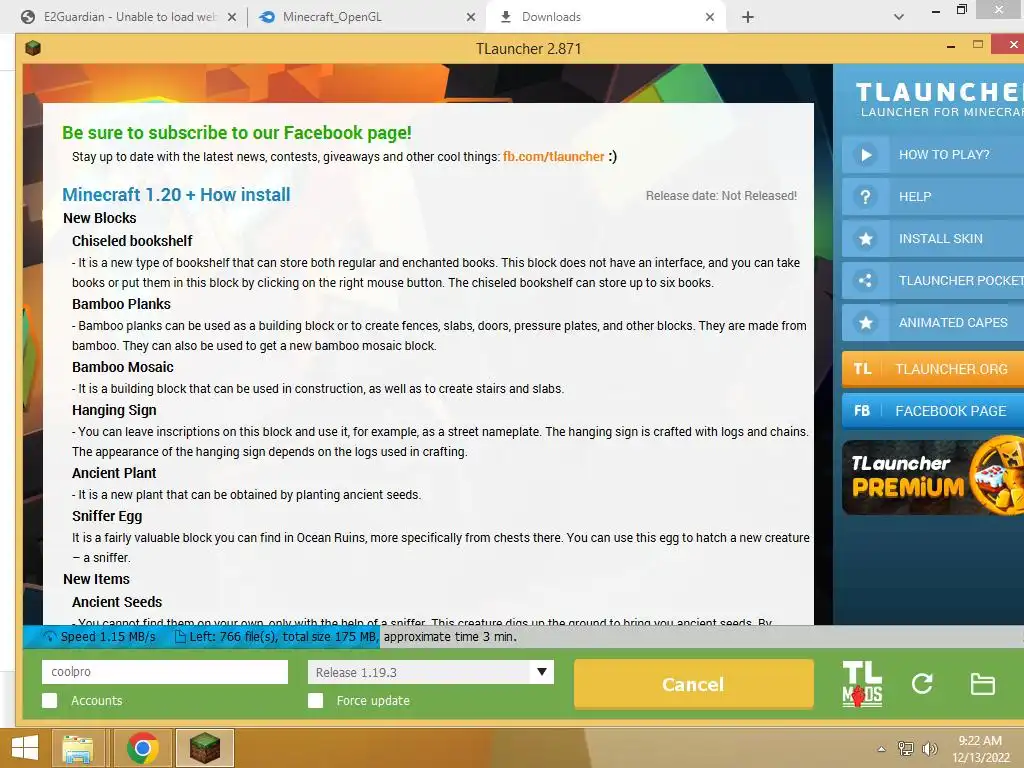Open FACEBOOK PAGE button
Viewport: 1024px width, 768px height.
coord(933,411)
